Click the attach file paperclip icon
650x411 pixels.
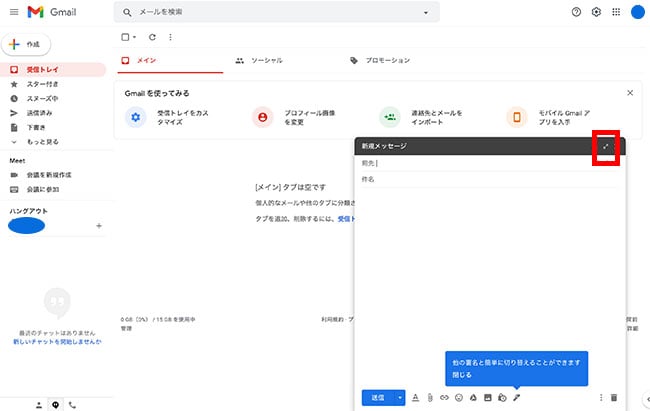click(x=430, y=398)
